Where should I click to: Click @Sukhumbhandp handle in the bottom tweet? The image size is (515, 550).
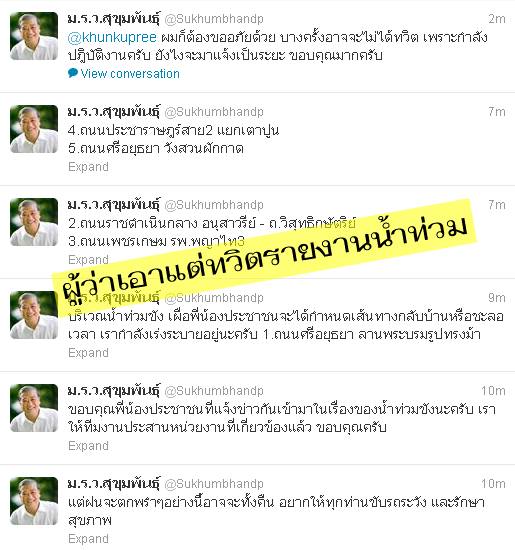click(214, 484)
